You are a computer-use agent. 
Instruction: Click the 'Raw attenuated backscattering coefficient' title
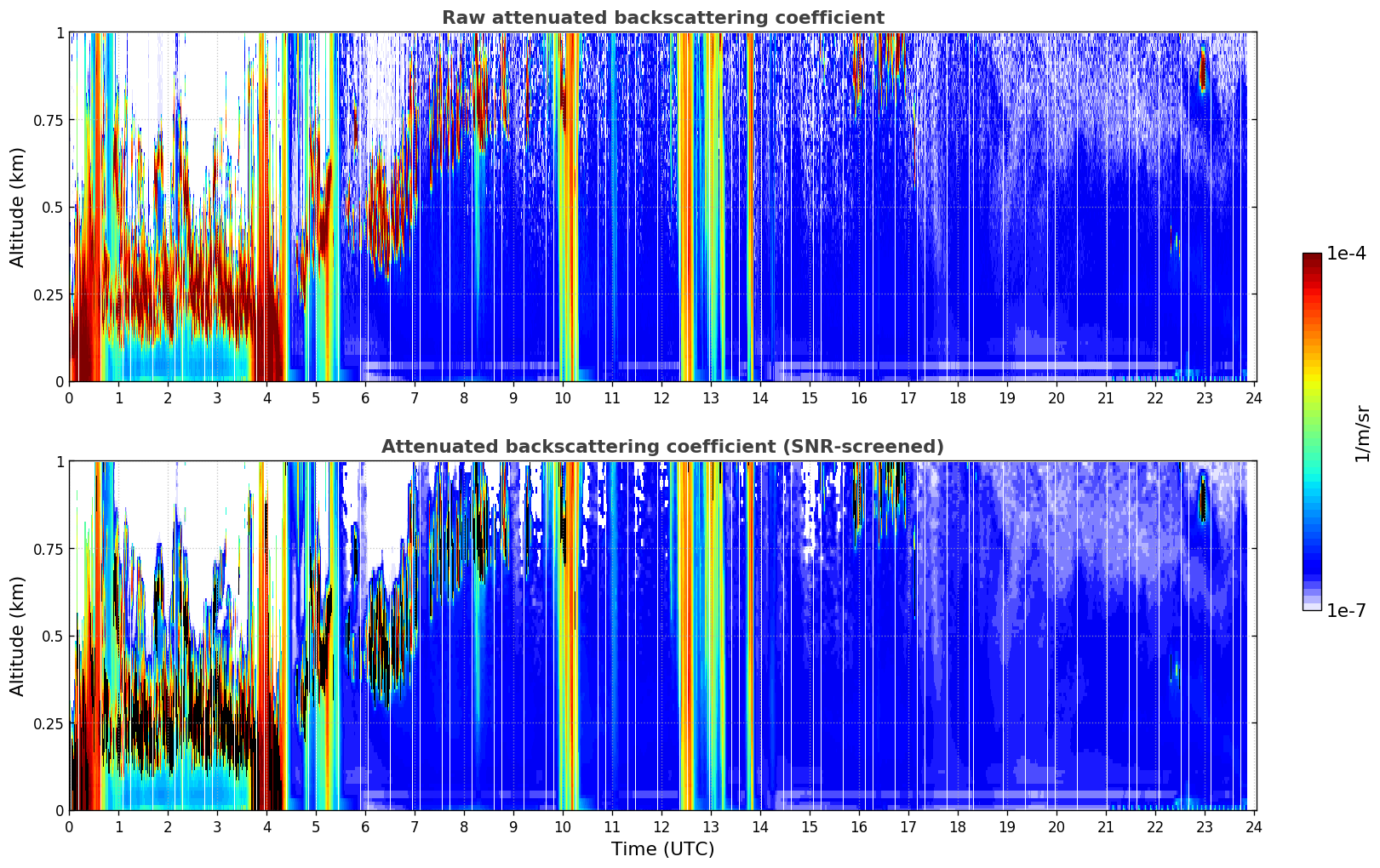[x=662, y=18]
